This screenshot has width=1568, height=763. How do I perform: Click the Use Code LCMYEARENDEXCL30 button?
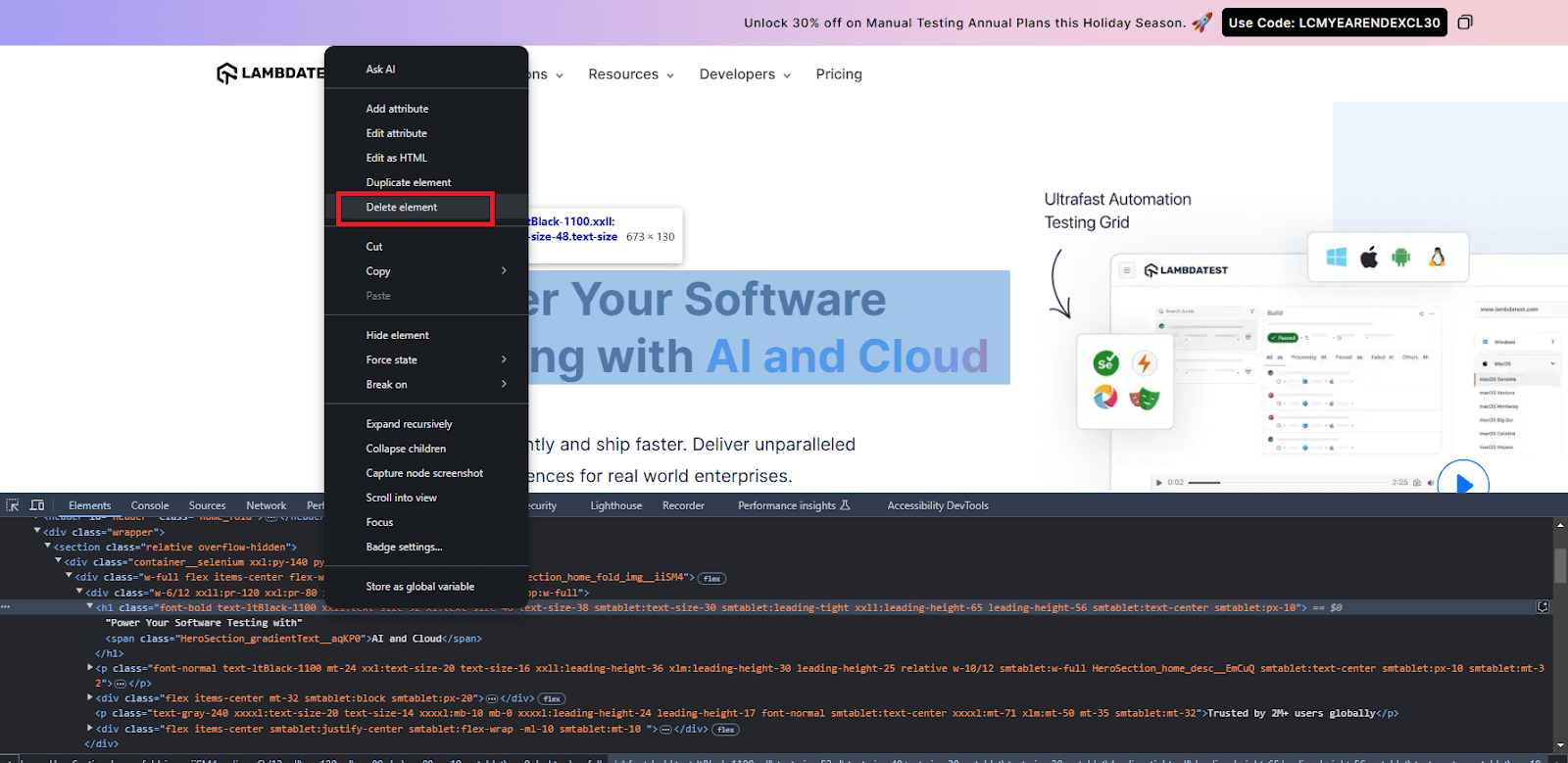[1335, 23]
